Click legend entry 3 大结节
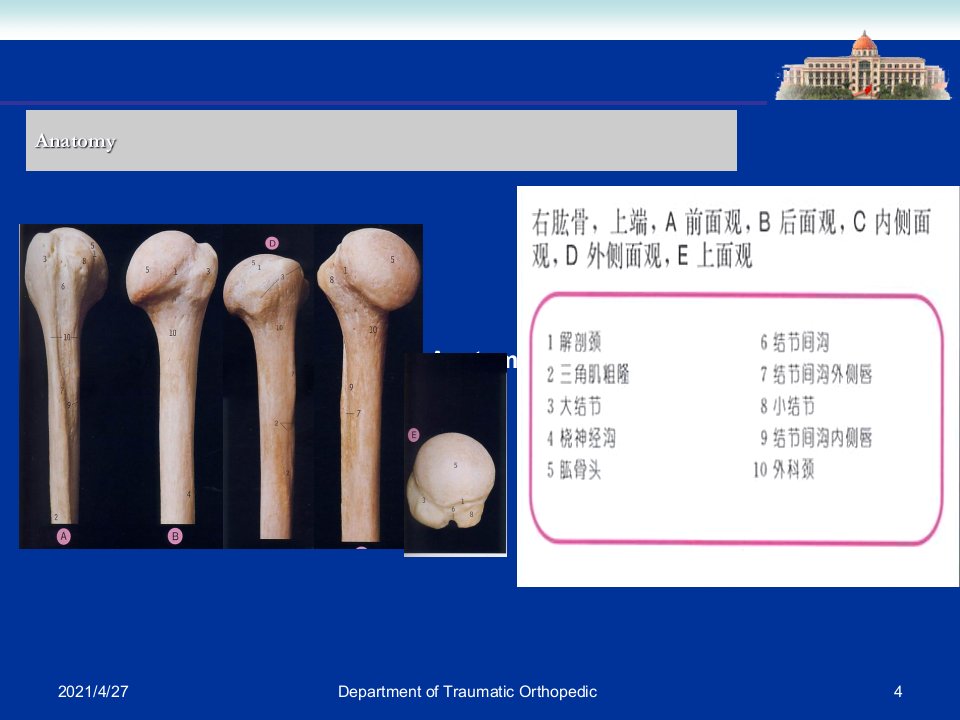Screen dimensions: 960x720 (574, 405)
